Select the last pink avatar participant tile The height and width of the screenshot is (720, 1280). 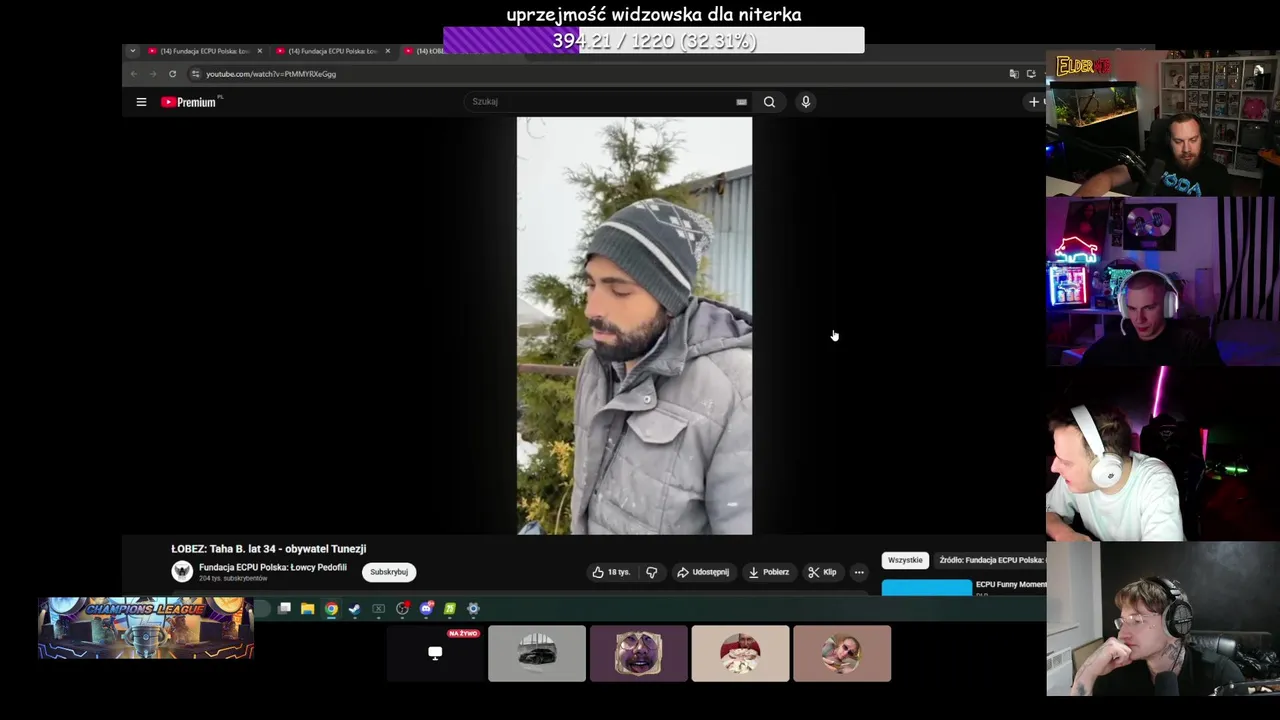pos(842,653)
